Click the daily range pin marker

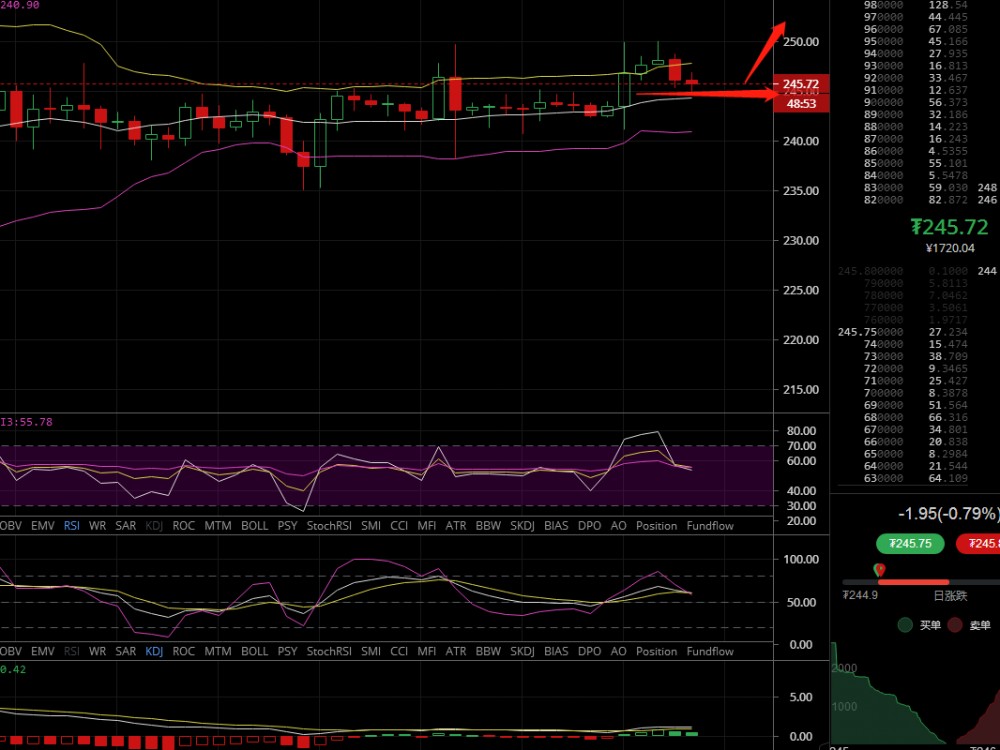880,570
